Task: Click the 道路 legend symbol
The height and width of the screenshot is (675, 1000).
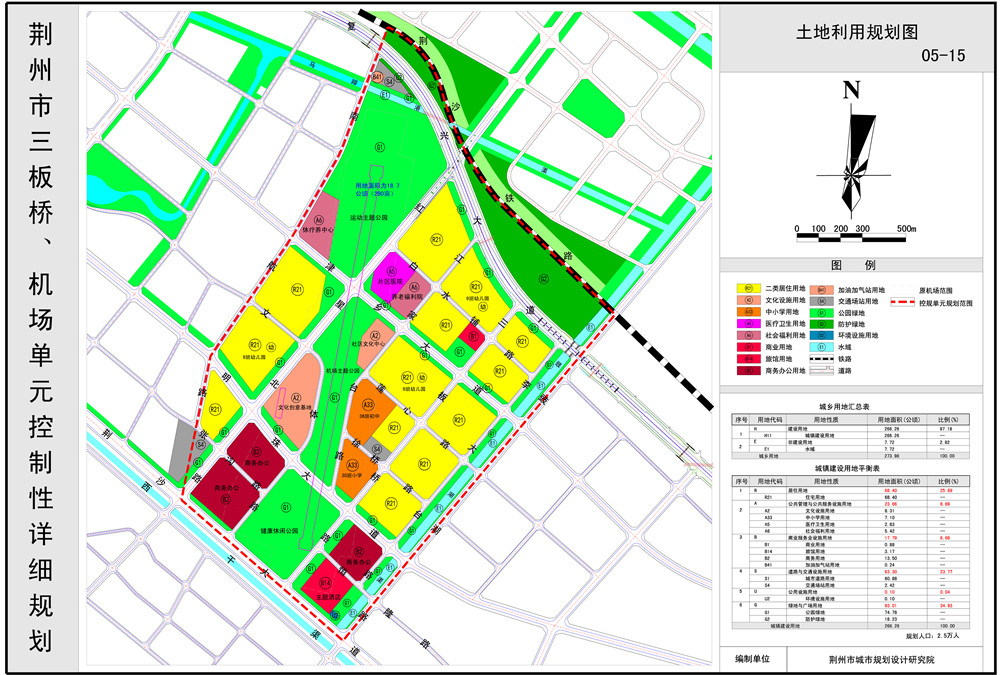Action: tap(822, 370)
